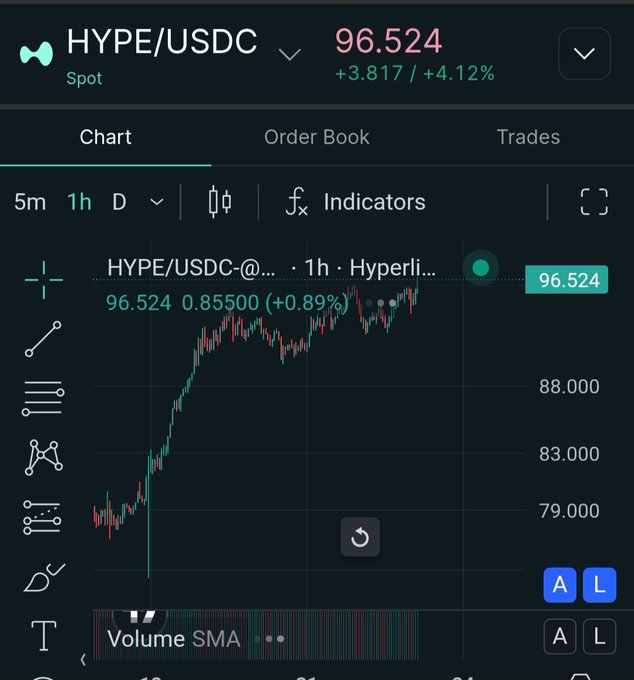Select the 5m timeframe
634x680 pixels.
pos(30,202)
